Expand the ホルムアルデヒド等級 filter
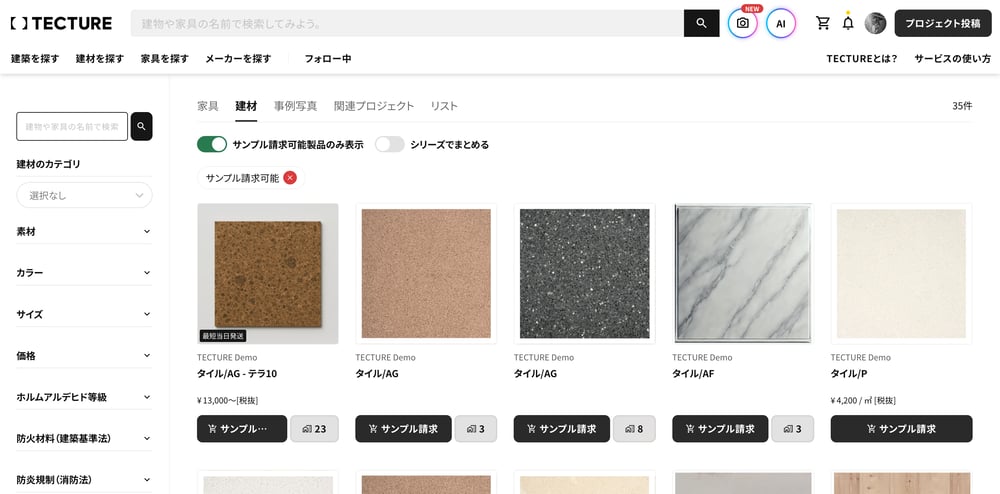This screenshot has height=494, width=1000. click(x=84, y=397)
